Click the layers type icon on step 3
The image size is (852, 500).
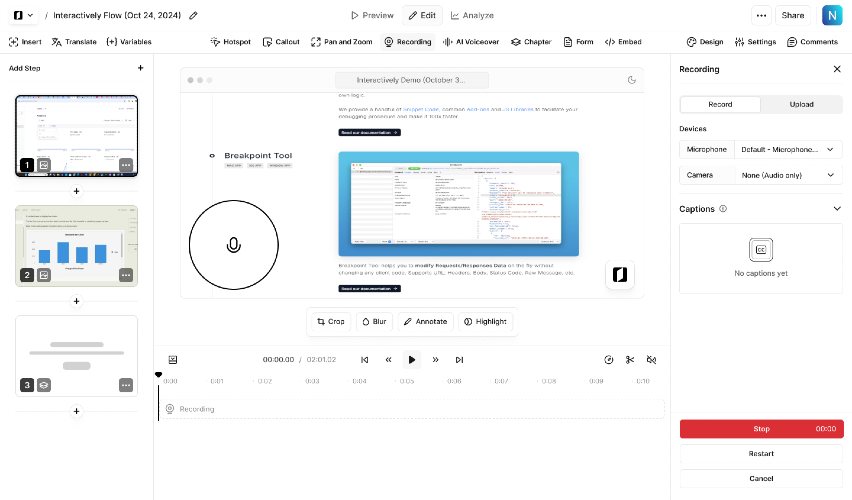[x=44, y=385]
